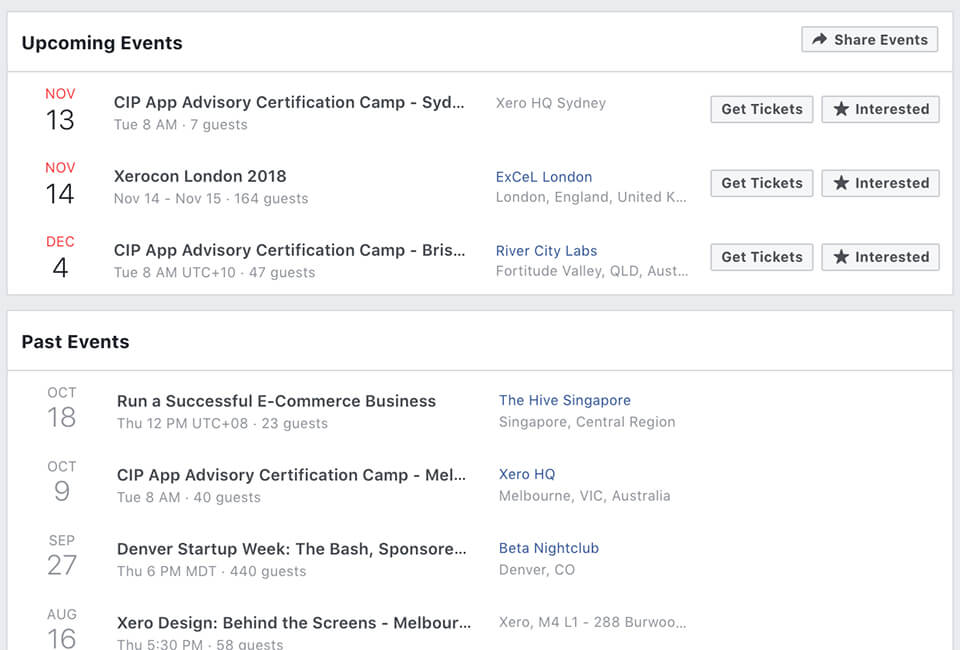The width and height of the screenshot is (960, 650).
Task: Open Xero HQ Melbourne venue link
Action: coord(527,474)
